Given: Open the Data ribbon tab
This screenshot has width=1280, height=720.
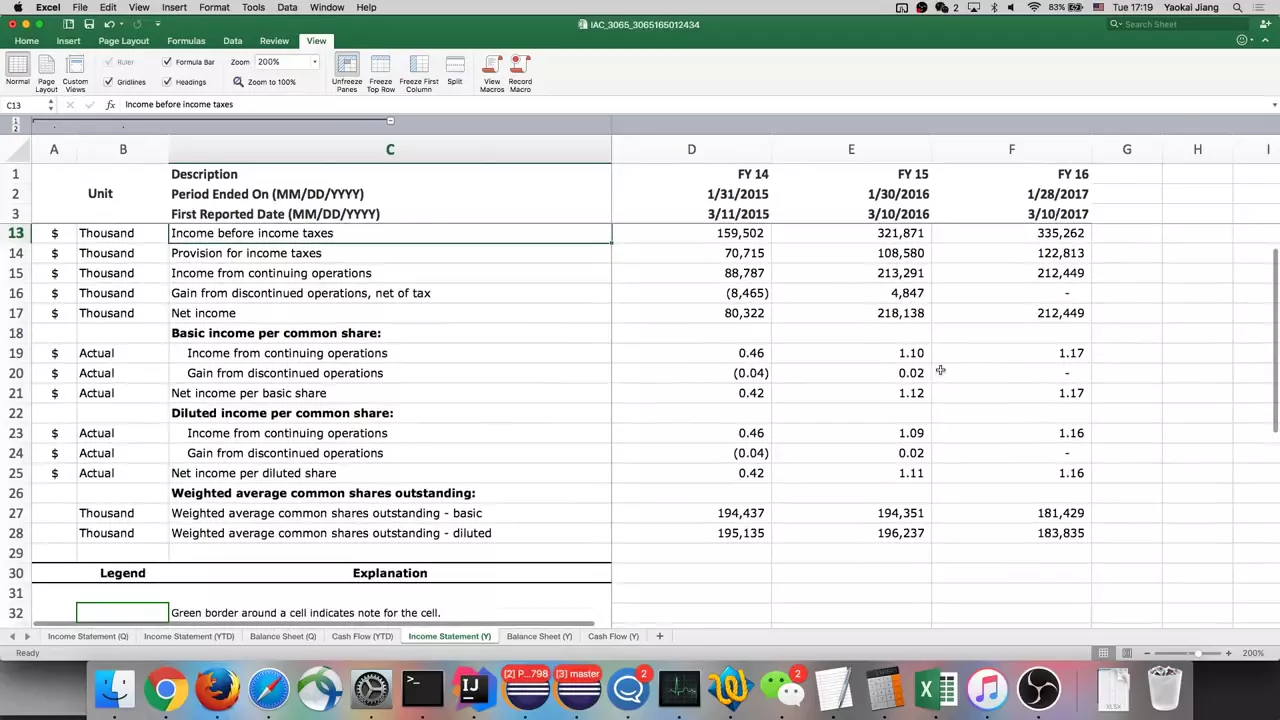Looking at the screenshot, I should click(232, 41).
